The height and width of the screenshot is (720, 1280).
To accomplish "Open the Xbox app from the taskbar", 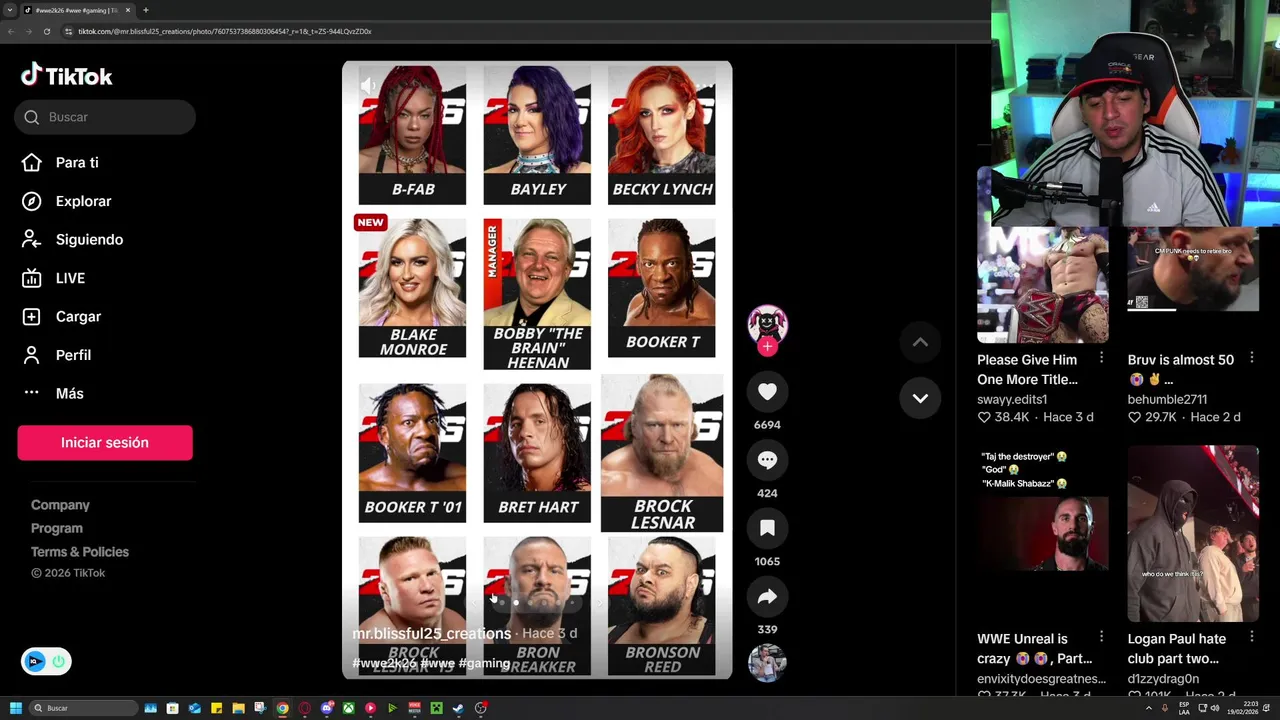I will tap(348, 708).
